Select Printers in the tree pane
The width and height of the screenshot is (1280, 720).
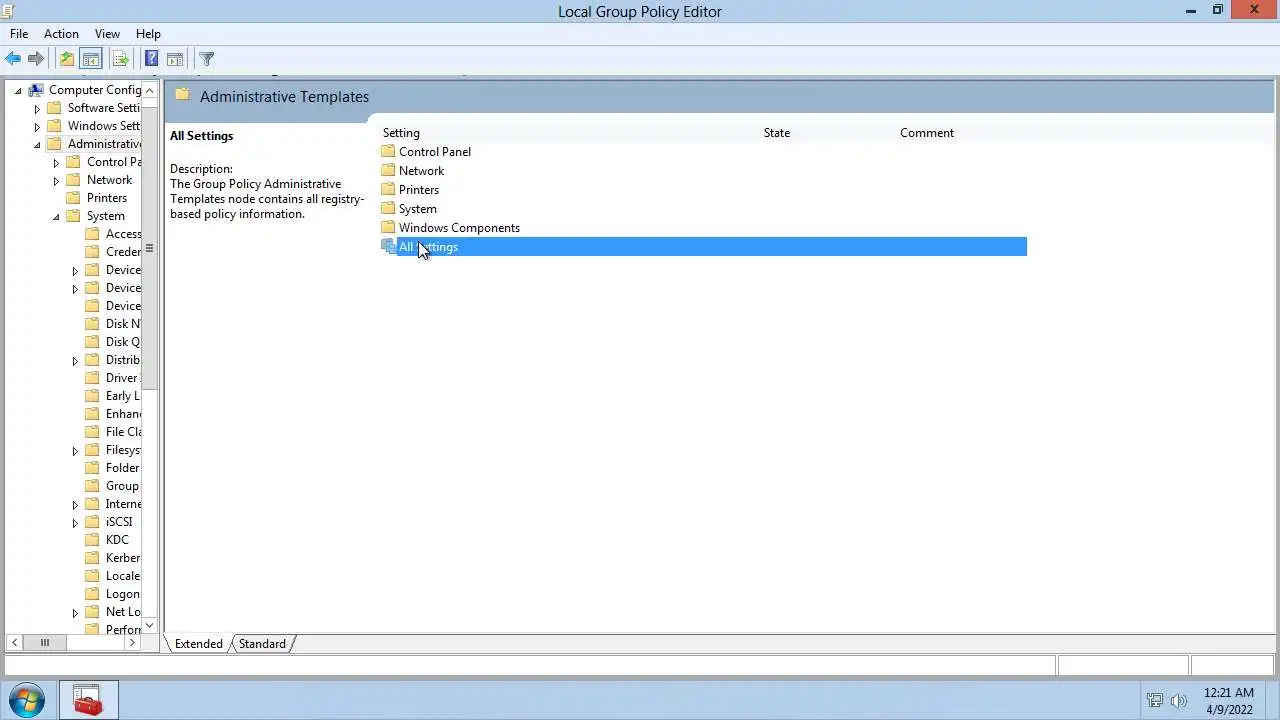pos(107,198)
